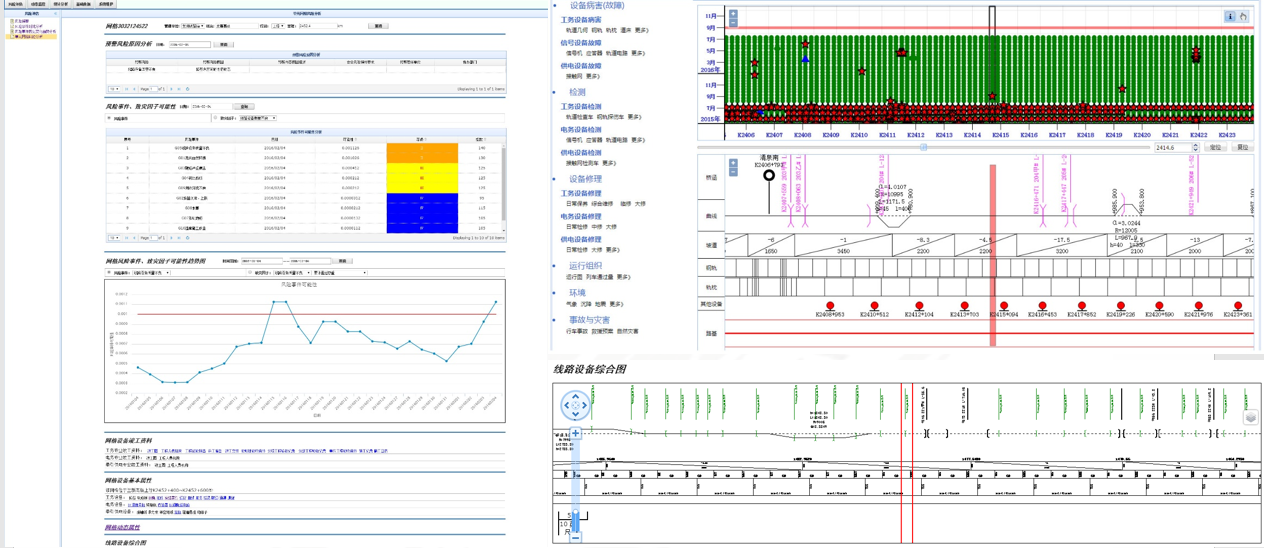1265x550 pixels.
Task: Click the refresh icon in the risk event table pager
Action: 187,238
